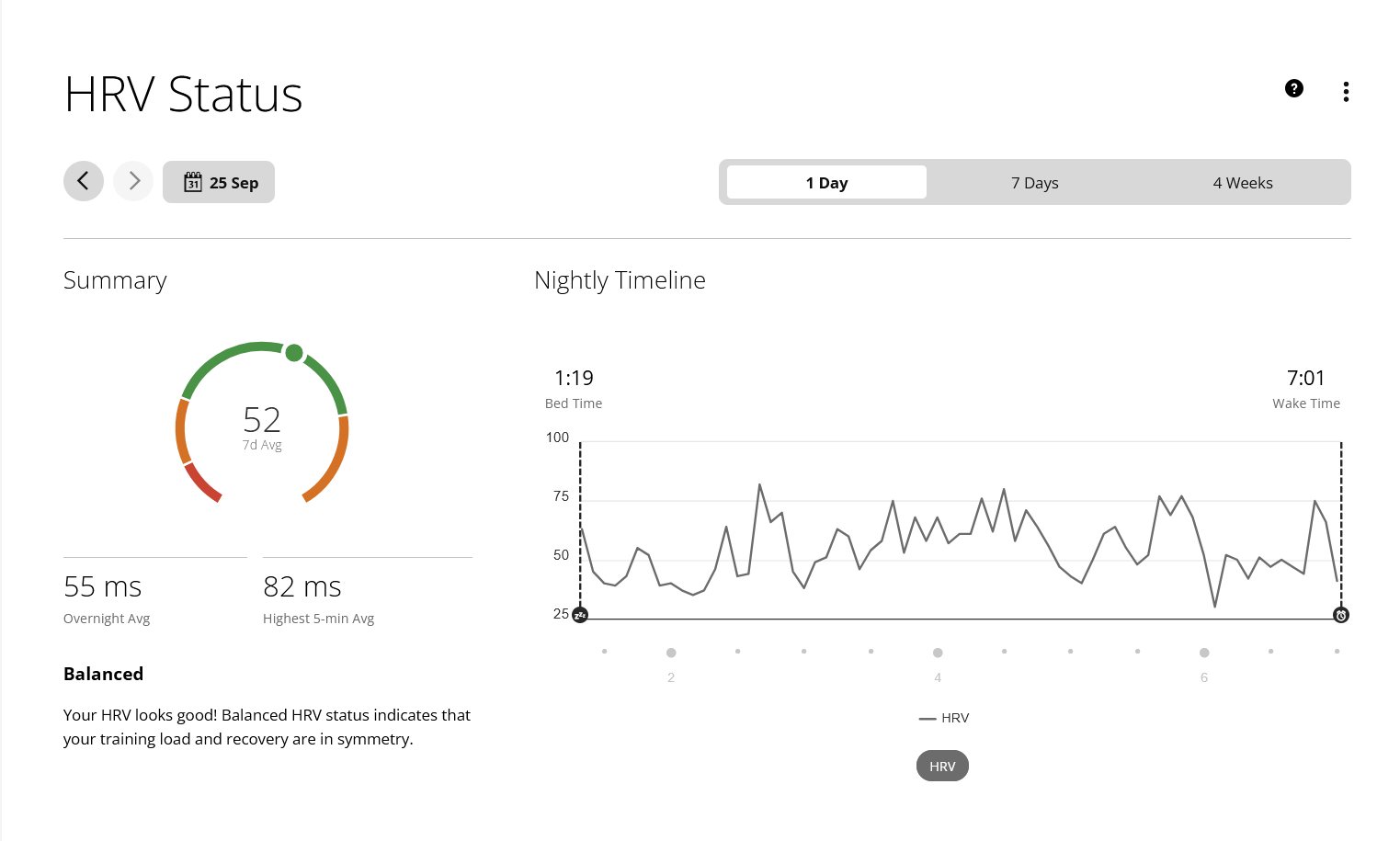Screen dimensions: 1400x841
Task: Open the help question mark icon
Action: point(1293,88)
